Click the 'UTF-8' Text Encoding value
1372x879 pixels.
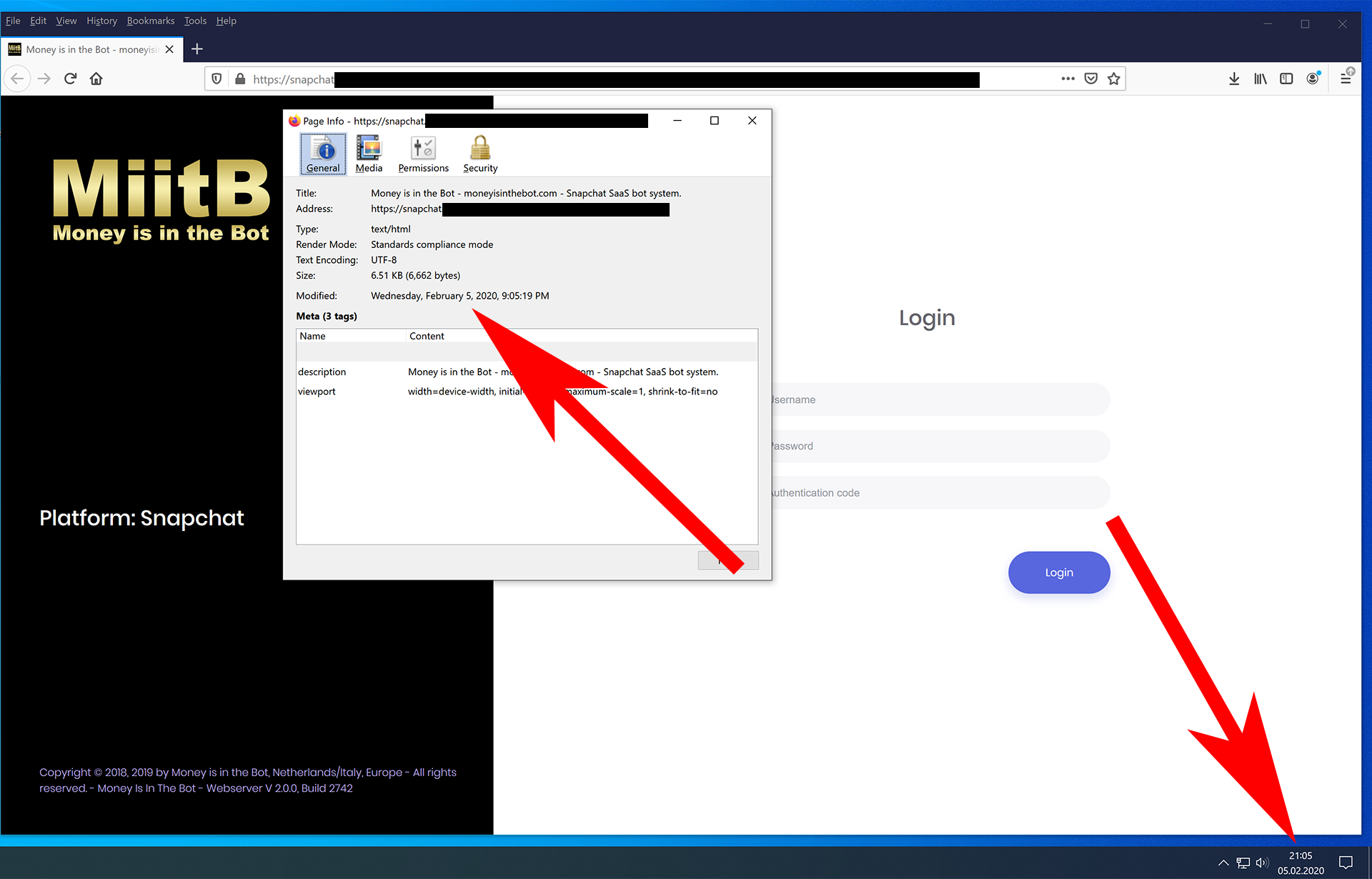point(384,260)
